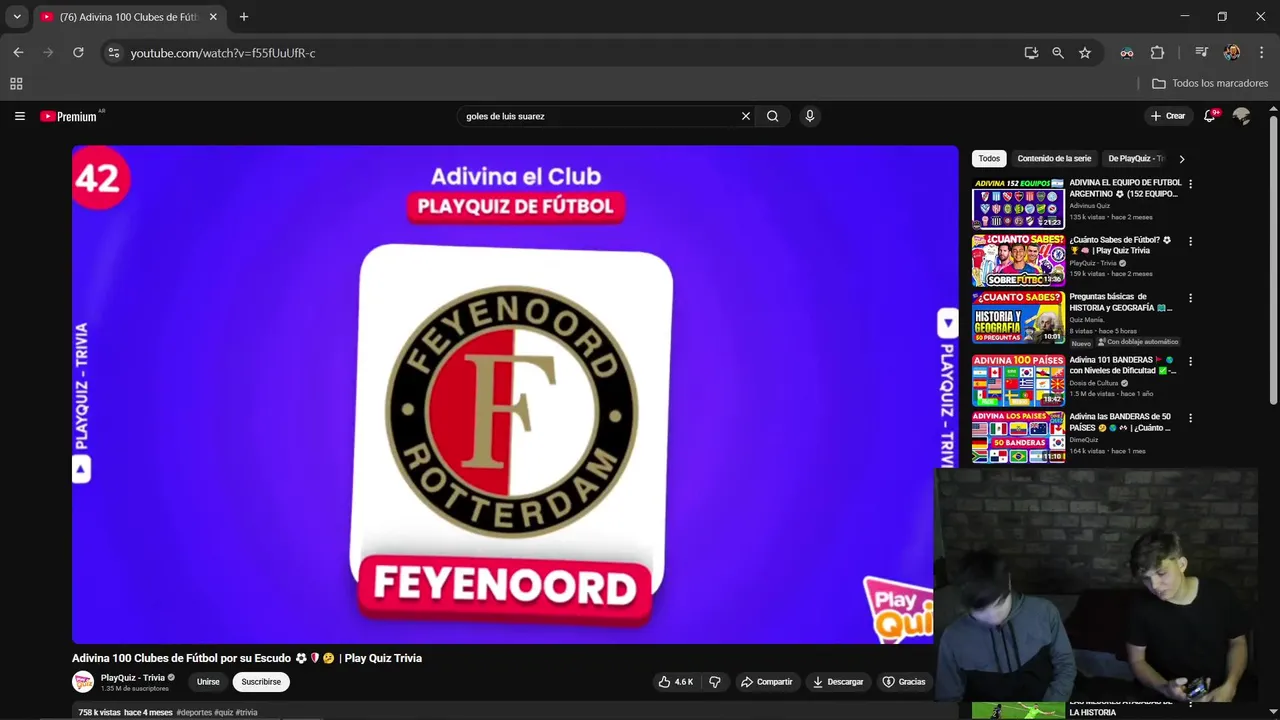Click the video player to pause
The image size is (1280, 720).
pyautogui.click(x=515, y=395)
